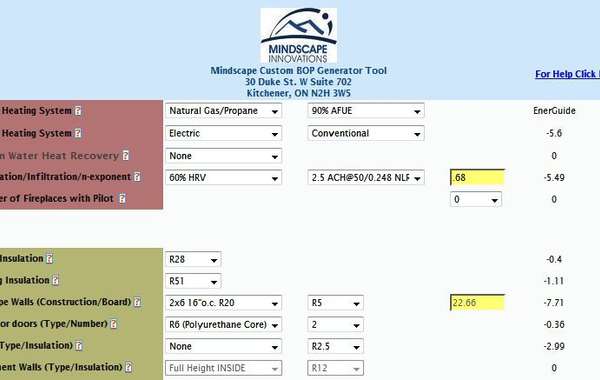Click the 30 Duke St. W Suite 702 address
600x380 pixels.
[298, 82]
